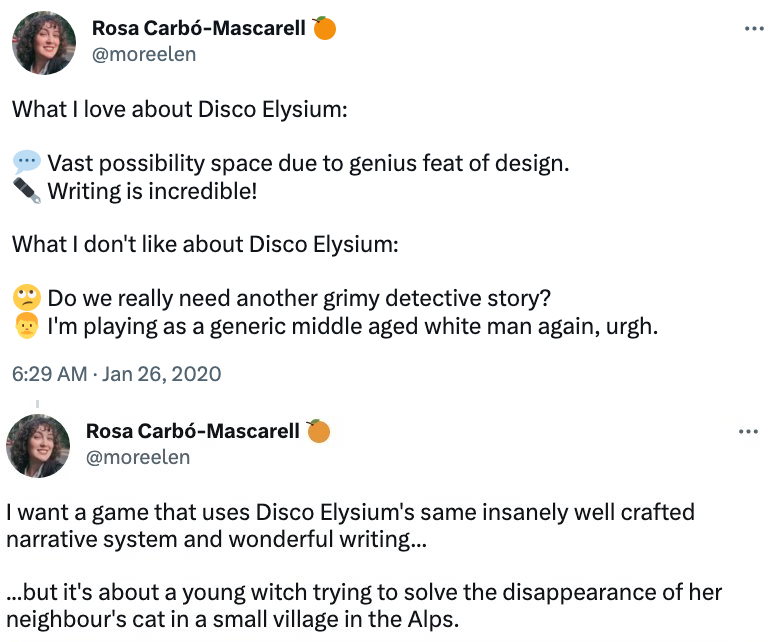This screenshot has height=642, width=780.
Task: Click the profile avatar on the reply tweet
Action: (x=38, y=445)
